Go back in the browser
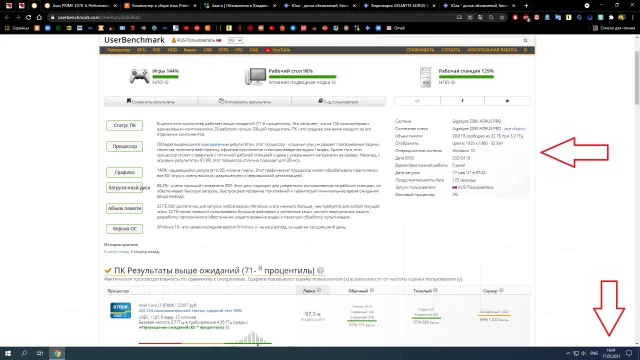Viewport: 640px width, 360px height. [x=7, y=18]
